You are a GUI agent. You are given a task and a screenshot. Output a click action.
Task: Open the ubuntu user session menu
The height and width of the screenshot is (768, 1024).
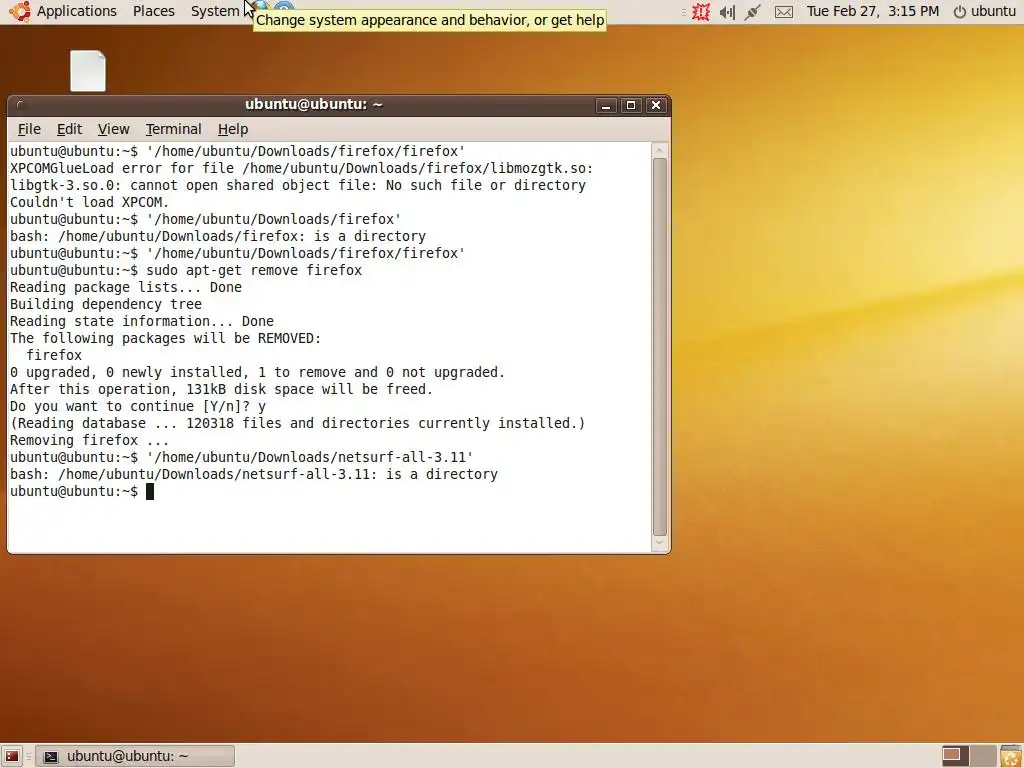[985, 11]
